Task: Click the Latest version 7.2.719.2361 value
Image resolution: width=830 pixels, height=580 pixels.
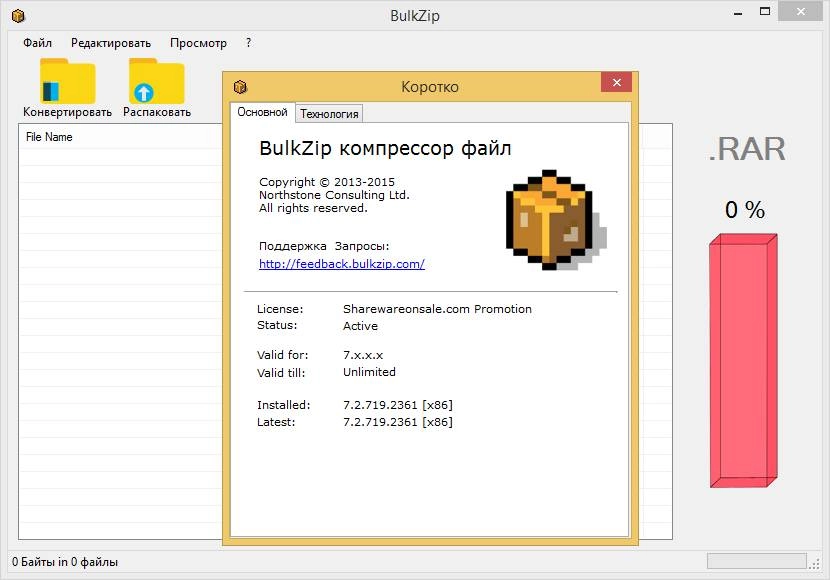Action: pos(398,422)
